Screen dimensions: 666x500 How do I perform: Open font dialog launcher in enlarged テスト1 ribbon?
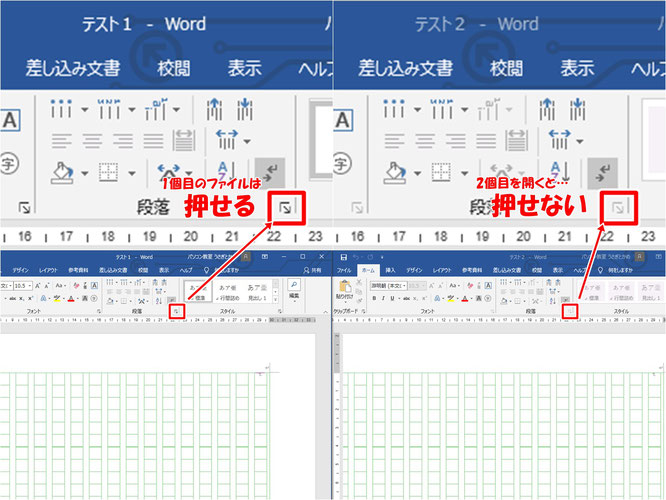coord(24,208)
